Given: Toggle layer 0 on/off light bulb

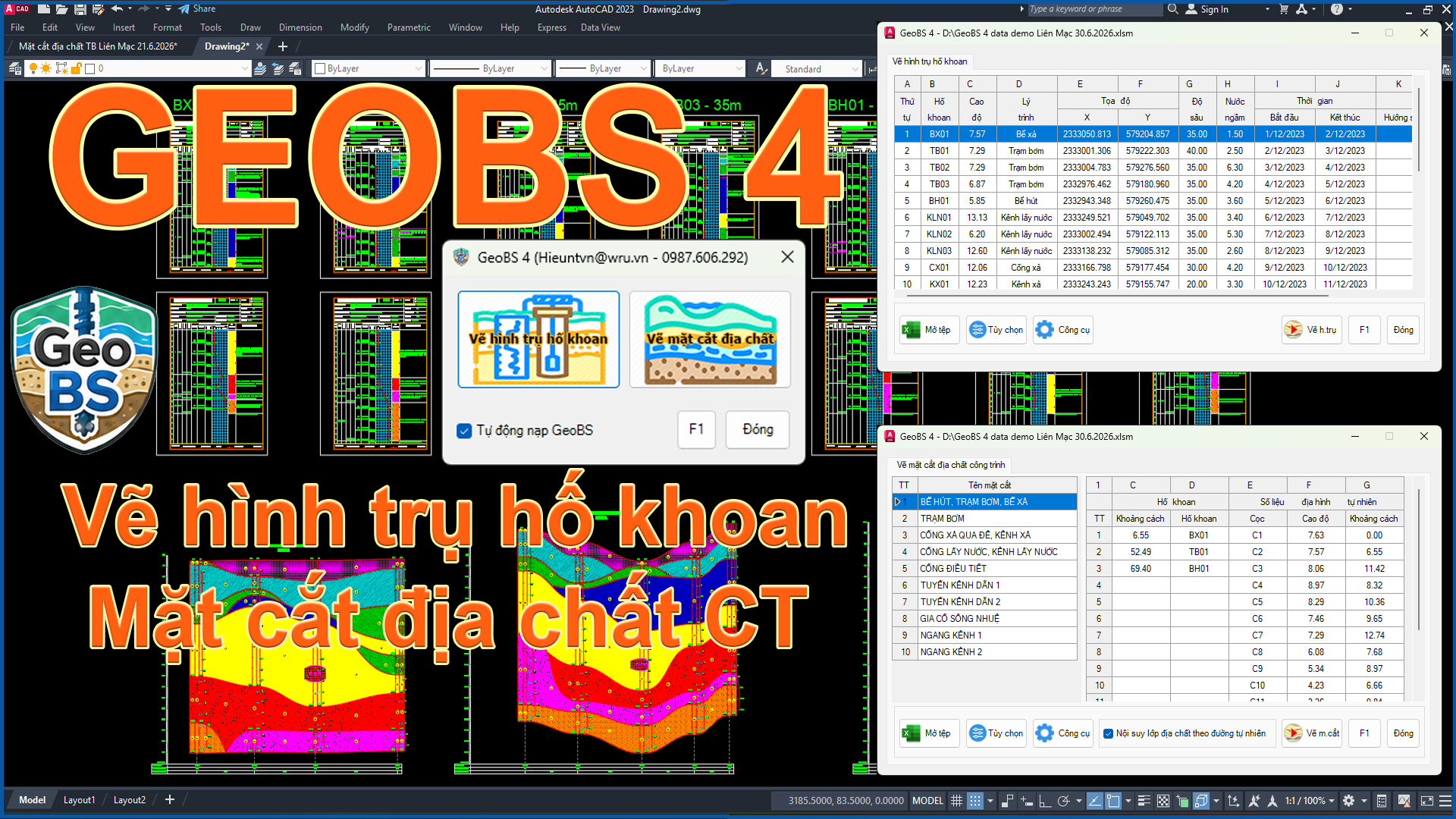Looking at the screenshot, I should 33,69.
